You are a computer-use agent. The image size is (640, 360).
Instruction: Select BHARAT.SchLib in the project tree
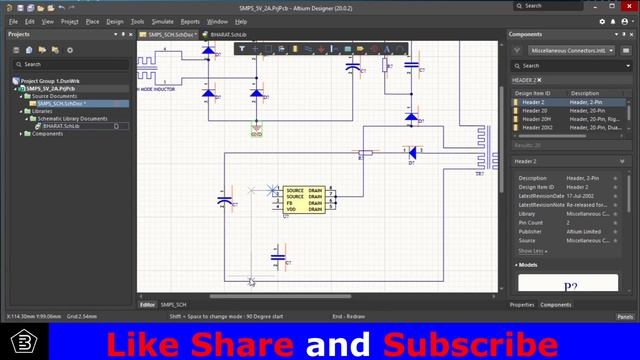pos(61,126)
